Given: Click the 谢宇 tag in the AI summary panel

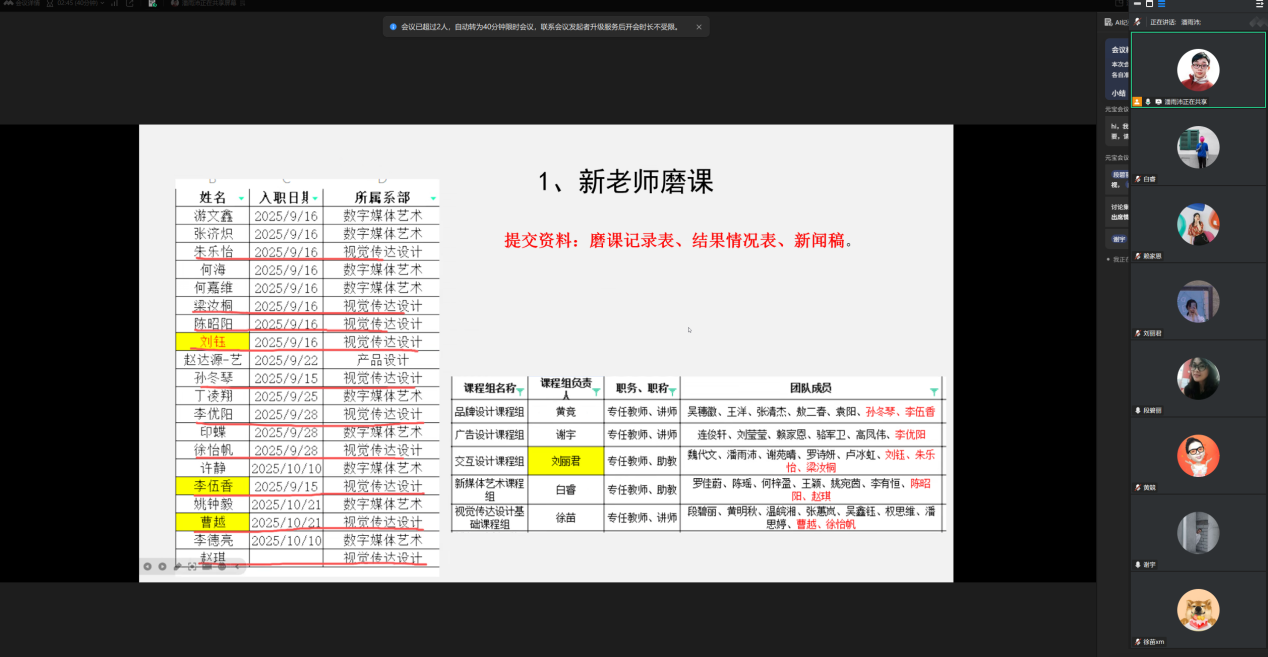Looking at the screenshot, I should tap(1118, 239).
